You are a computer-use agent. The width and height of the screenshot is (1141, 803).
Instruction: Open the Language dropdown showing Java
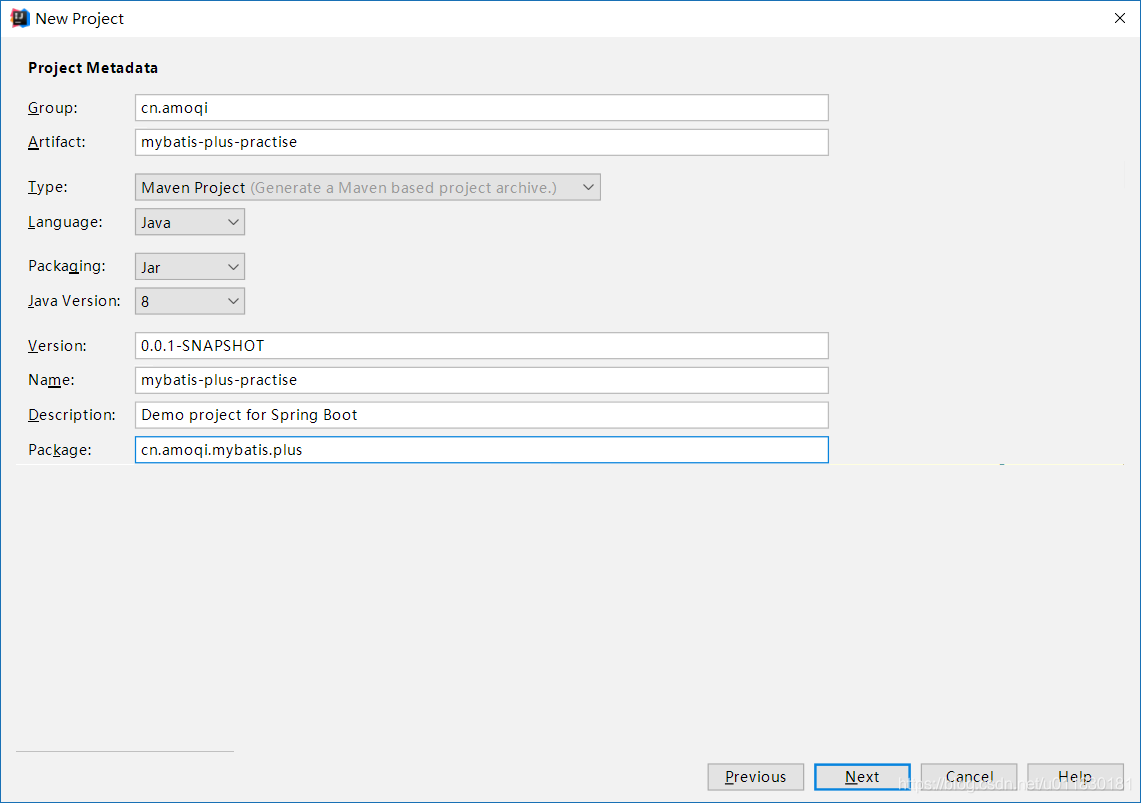coord(190,222)
